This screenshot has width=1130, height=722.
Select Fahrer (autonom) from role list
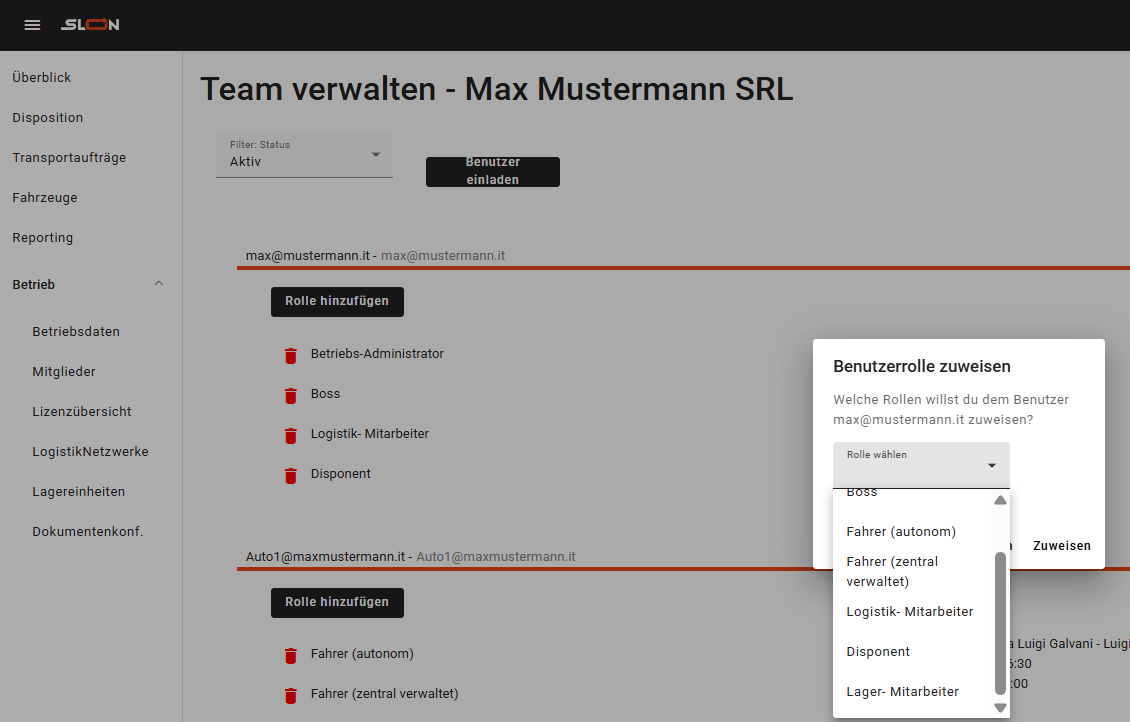pos(901,531)
